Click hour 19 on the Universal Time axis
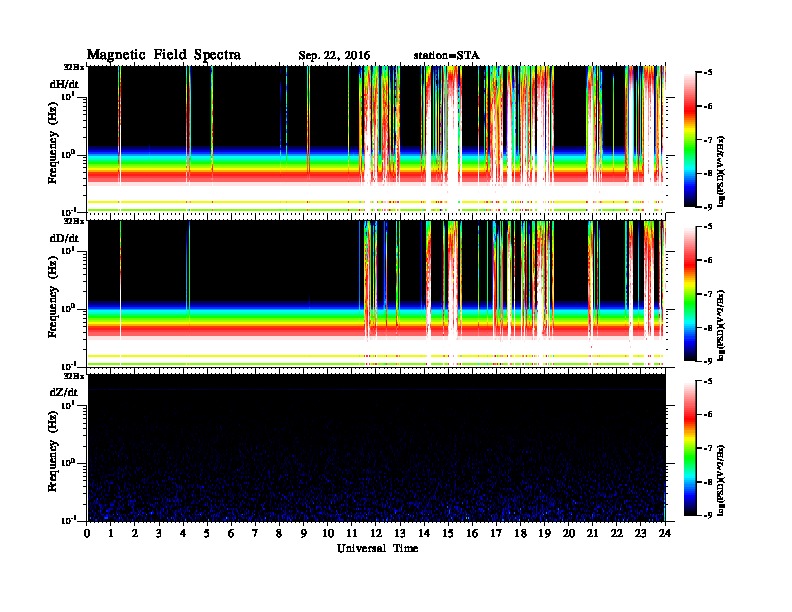The width and height of the screenshot is (792, 612). coord(544,534)
